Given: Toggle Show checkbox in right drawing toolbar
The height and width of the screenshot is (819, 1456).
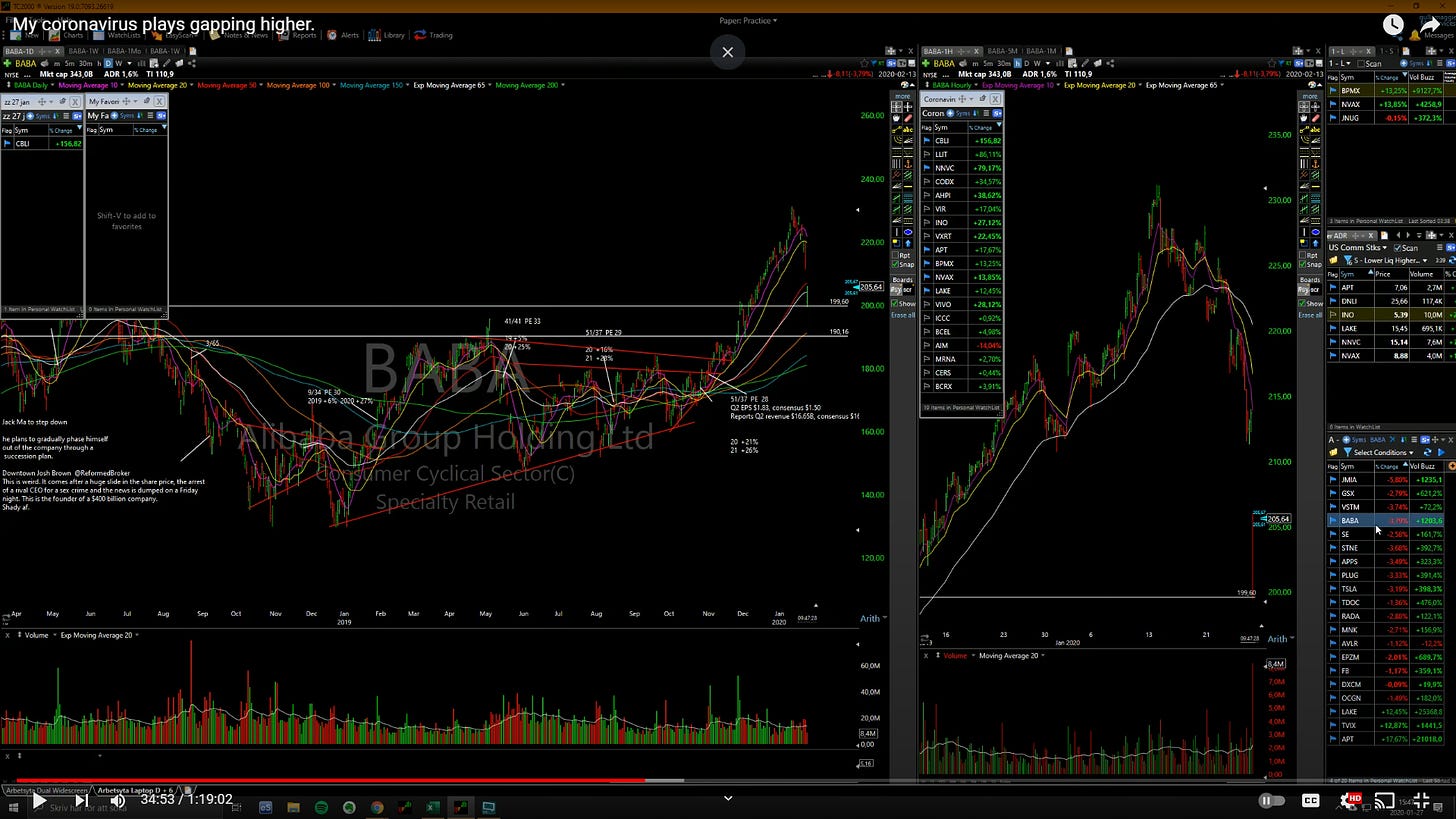Looking at the screenshot, I should coord(1303,303).
